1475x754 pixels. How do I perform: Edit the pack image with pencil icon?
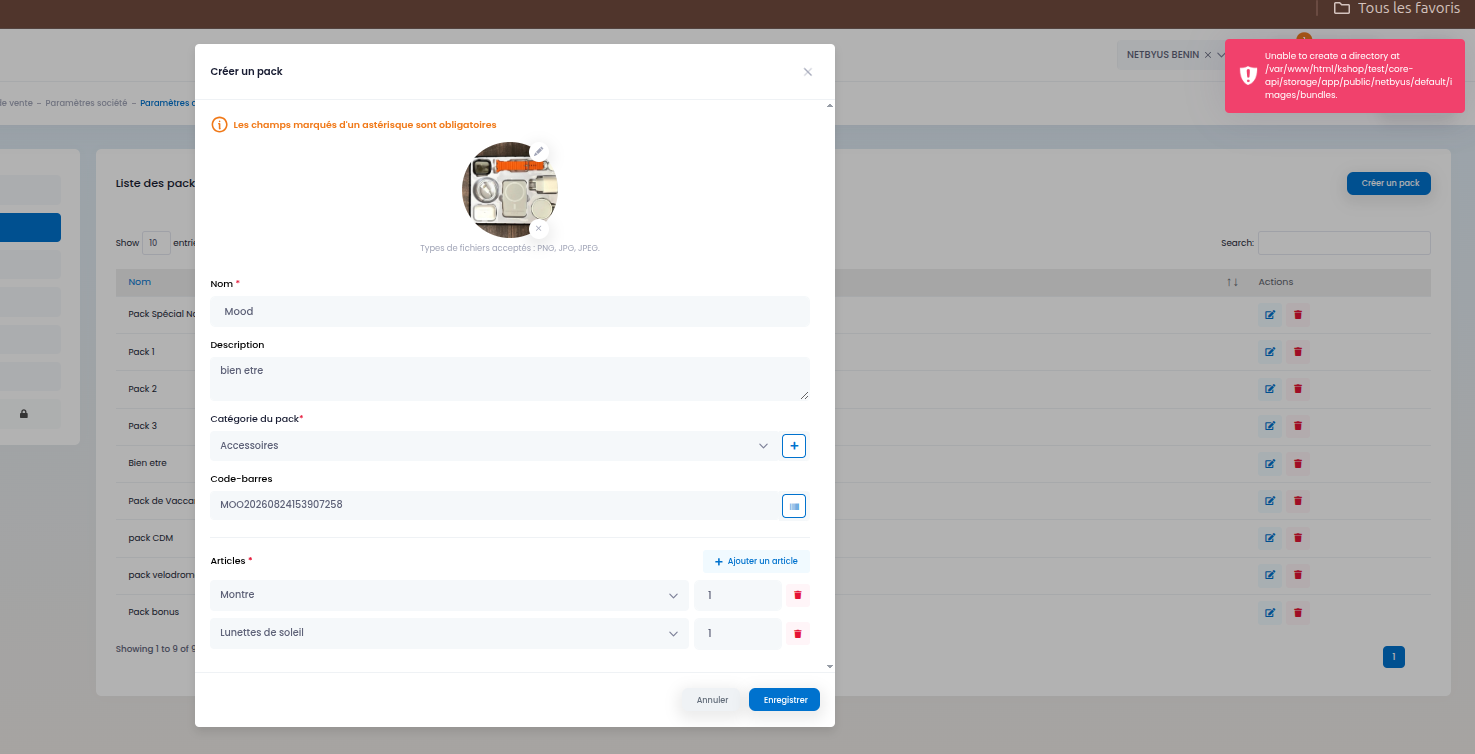538,152
